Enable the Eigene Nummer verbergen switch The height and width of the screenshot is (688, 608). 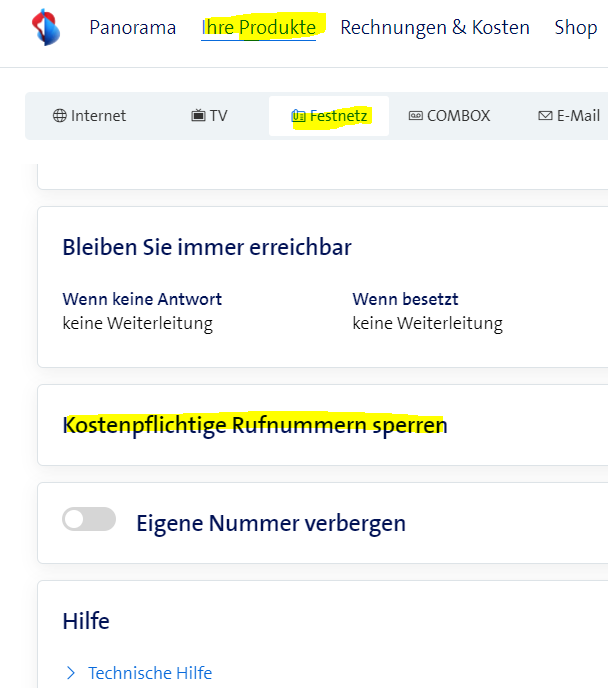[89, 519]
